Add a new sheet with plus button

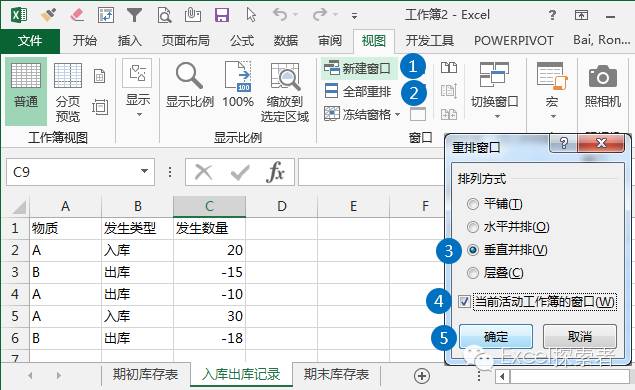pyautogui.click(x=422, y=376)
